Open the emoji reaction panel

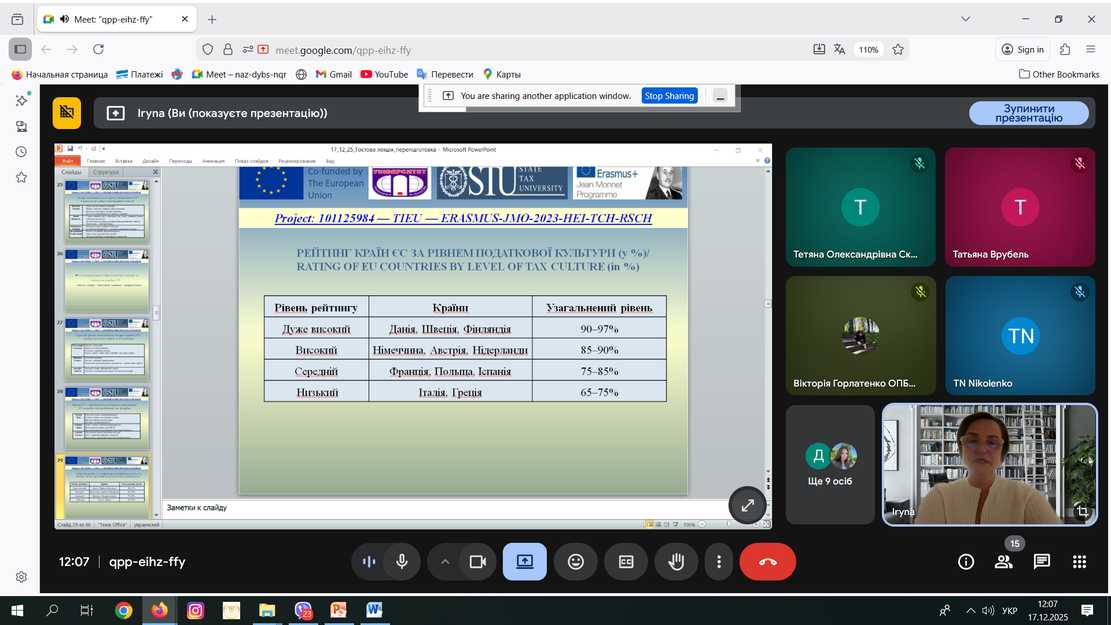(x=576, y=562)
